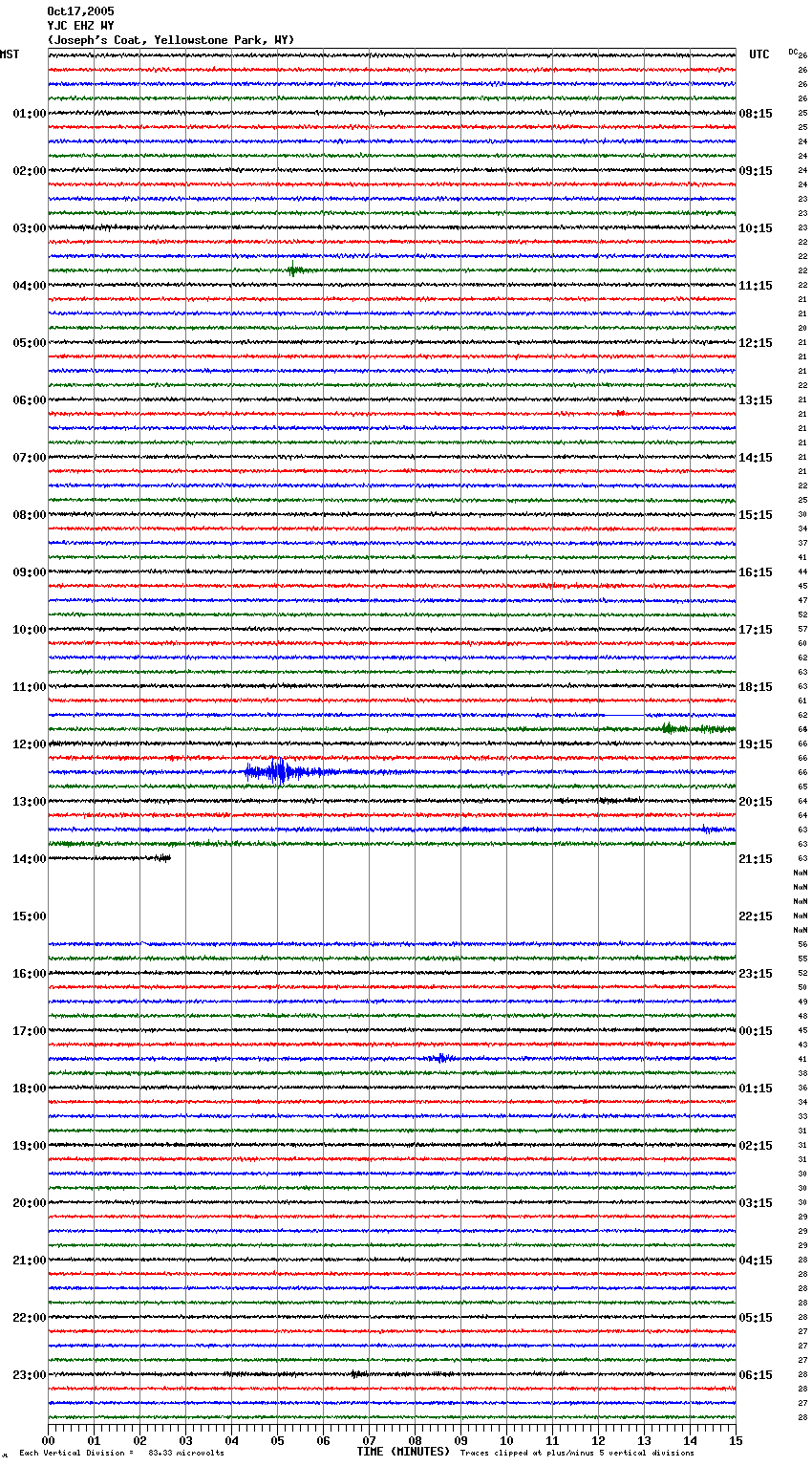Click the 10:00 MST time label
Screen dimensions: 812x1466
[x=30, y=630]
